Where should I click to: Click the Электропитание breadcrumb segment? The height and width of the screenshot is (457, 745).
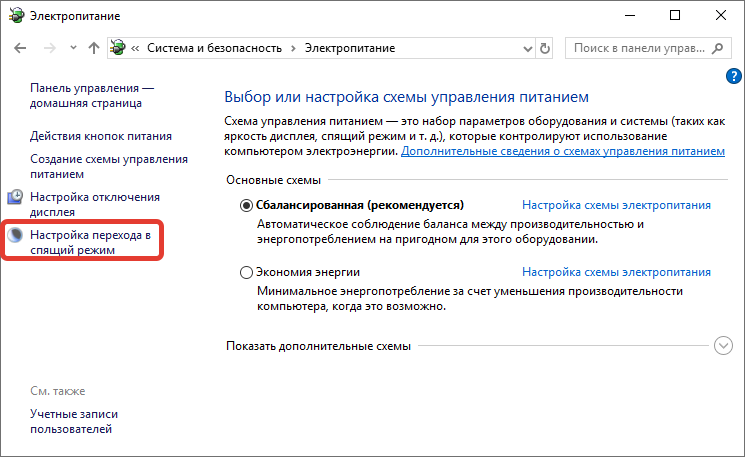[x=350, y=48]
